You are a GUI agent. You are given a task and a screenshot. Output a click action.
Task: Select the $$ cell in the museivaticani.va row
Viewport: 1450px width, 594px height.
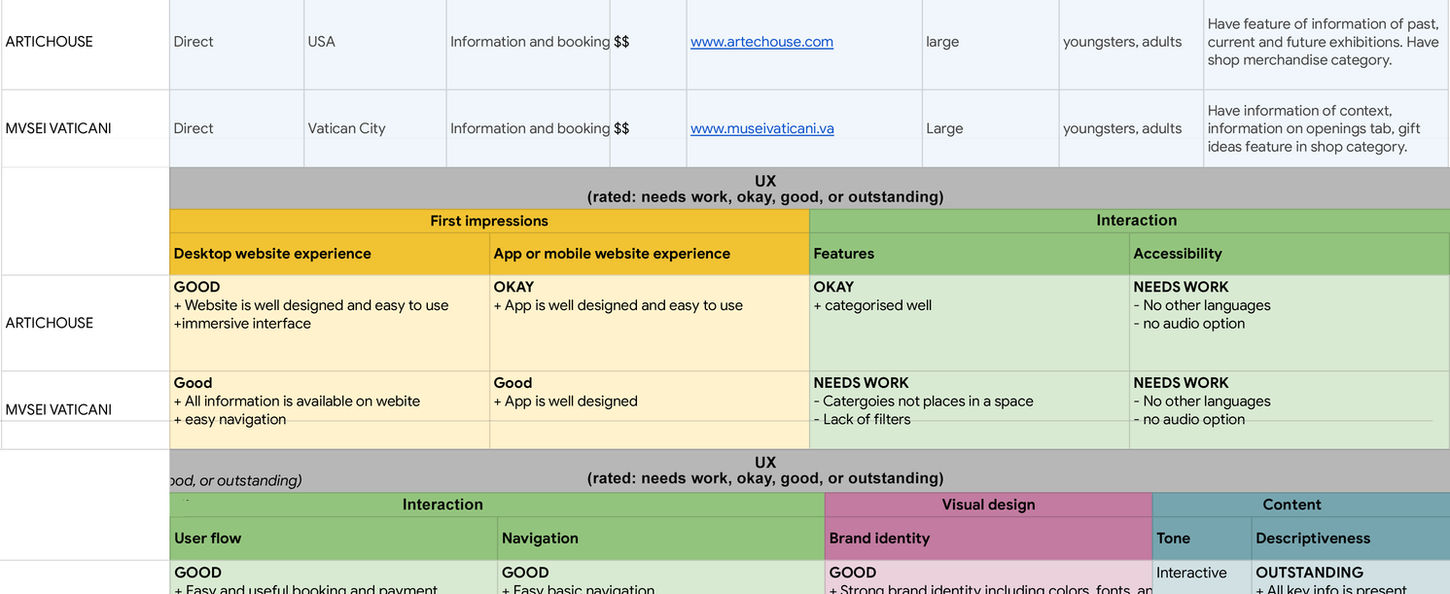point(648,128)
